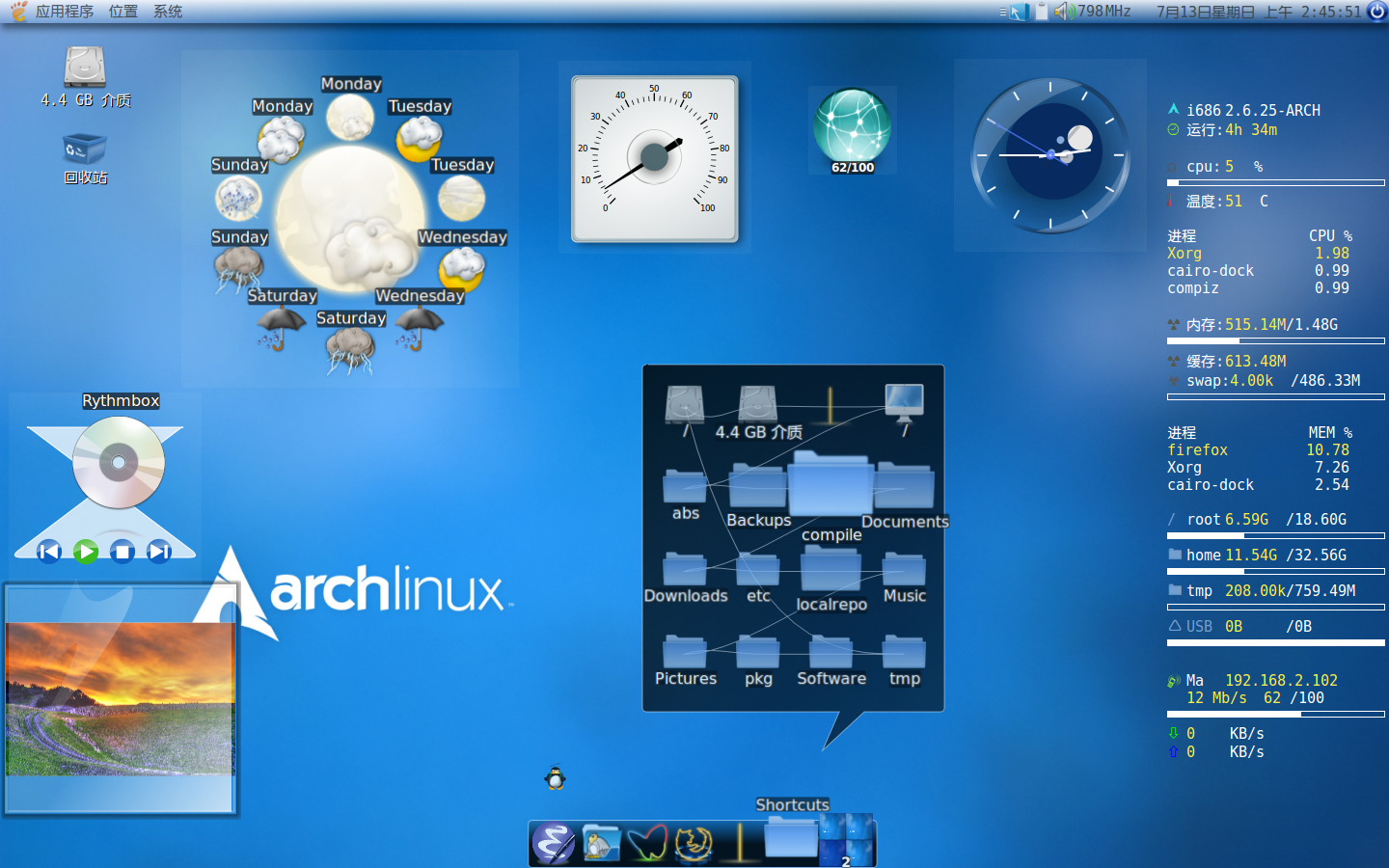
Task: Skip to previous track in Rhythmbox widget
Action: point(49,552)
